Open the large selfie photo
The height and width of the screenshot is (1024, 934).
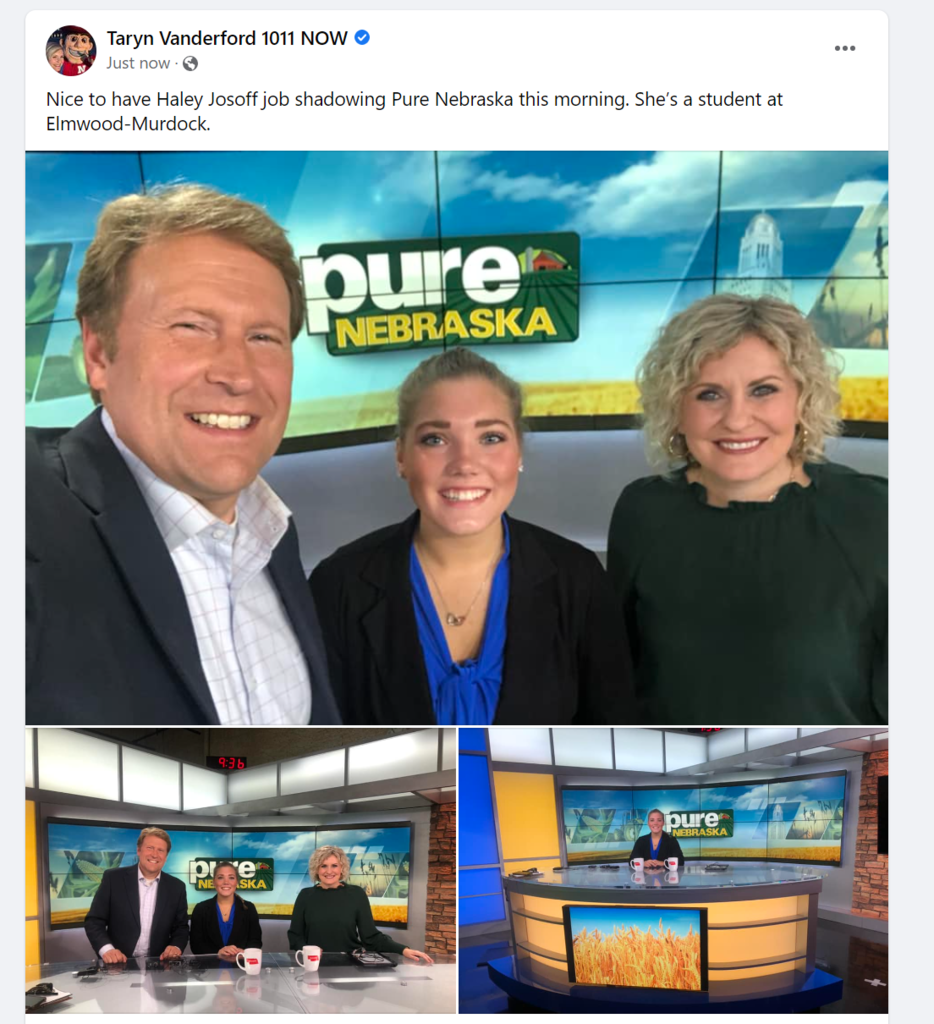tap(457, 438)
